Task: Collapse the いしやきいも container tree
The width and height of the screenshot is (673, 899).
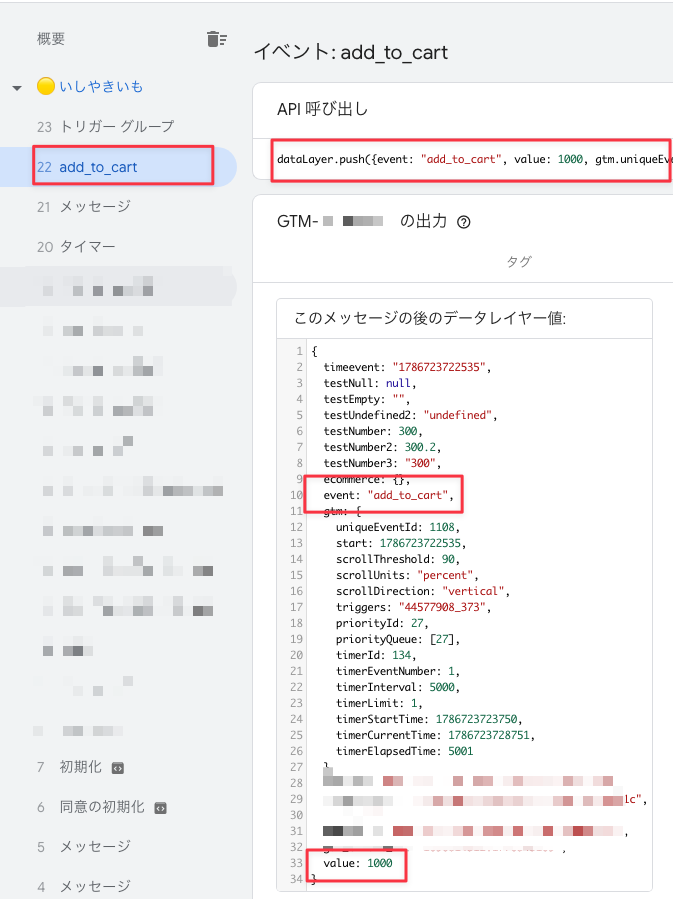Action: point(17,88)
